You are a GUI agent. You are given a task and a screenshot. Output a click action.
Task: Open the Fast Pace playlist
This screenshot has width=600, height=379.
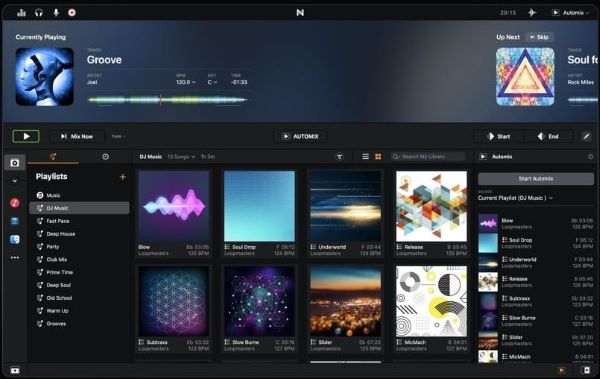(79, 221)
